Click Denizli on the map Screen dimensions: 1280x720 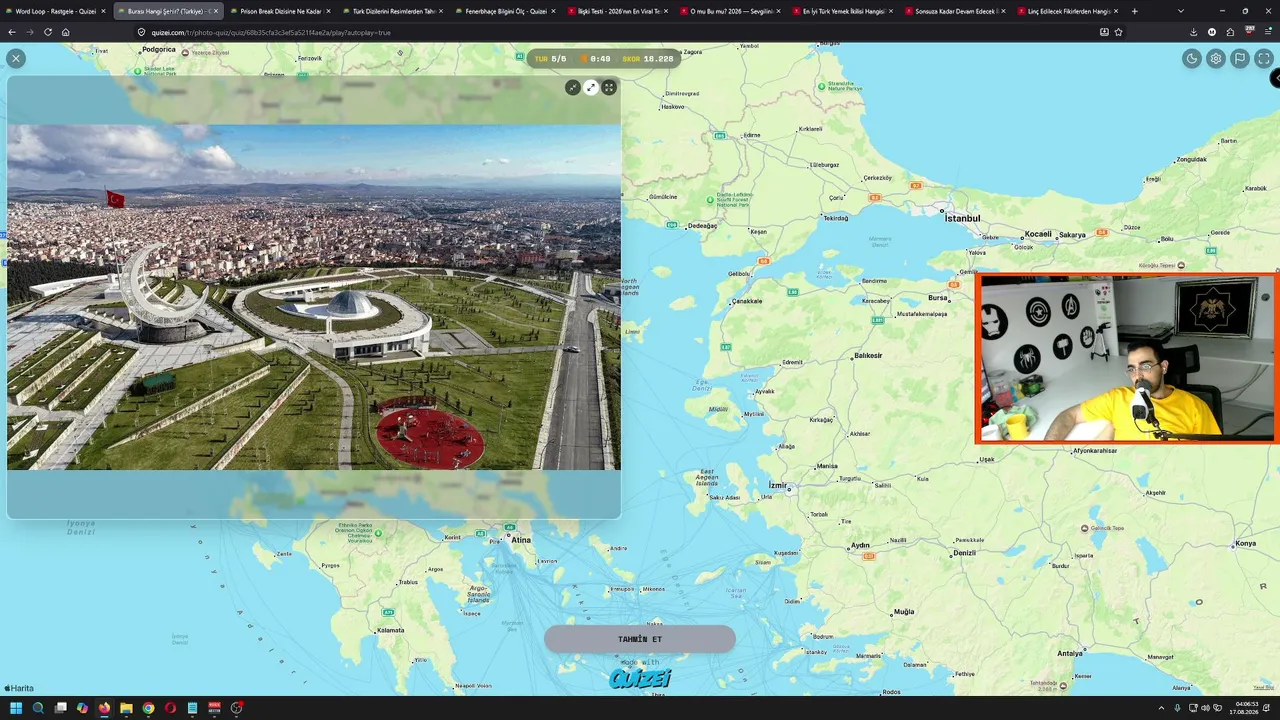click(x=964, y=553)
